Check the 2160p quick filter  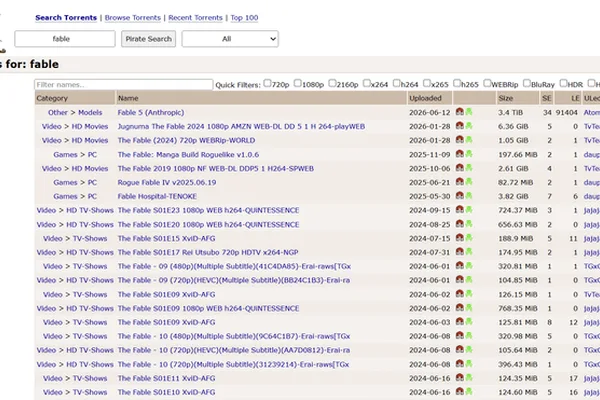[x=333, y=83]
